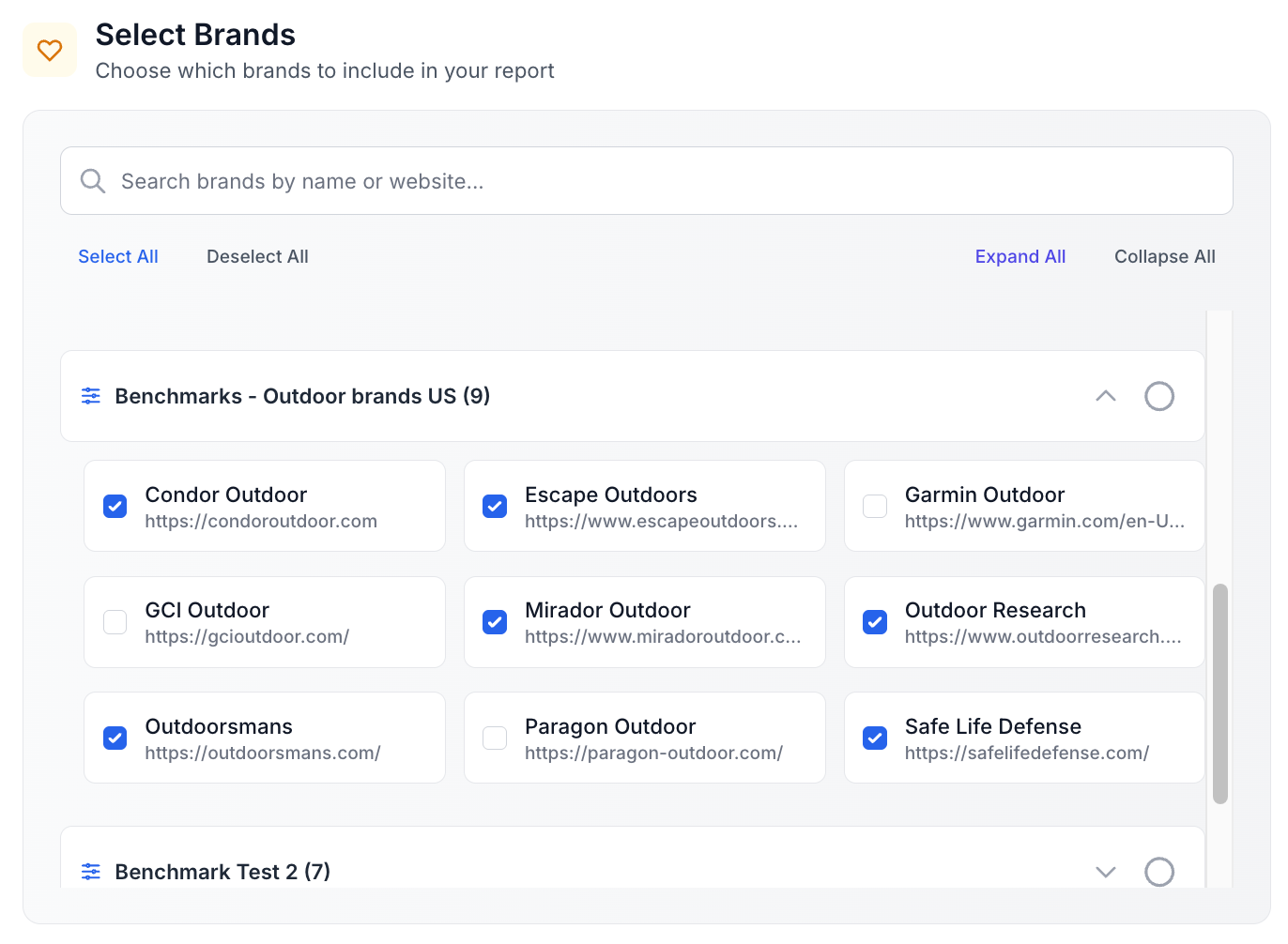The height and width of the screenshot is (944, 1288).
Task: Click the https://gcioutdoor.com/ URL text
Action: (247, 637)
